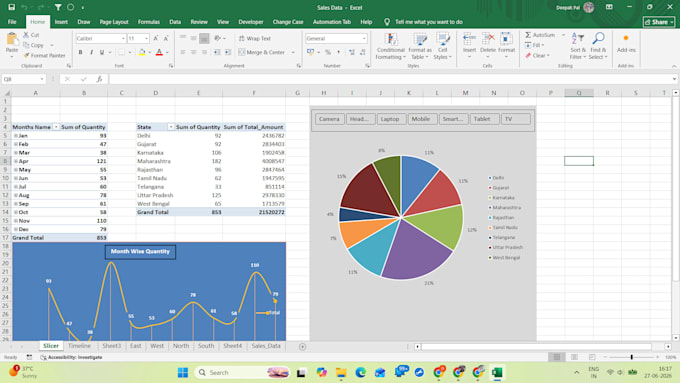Select Tablet in the slicer
The width and height of the screenshot is (680, 383).
tap(484, 119)
